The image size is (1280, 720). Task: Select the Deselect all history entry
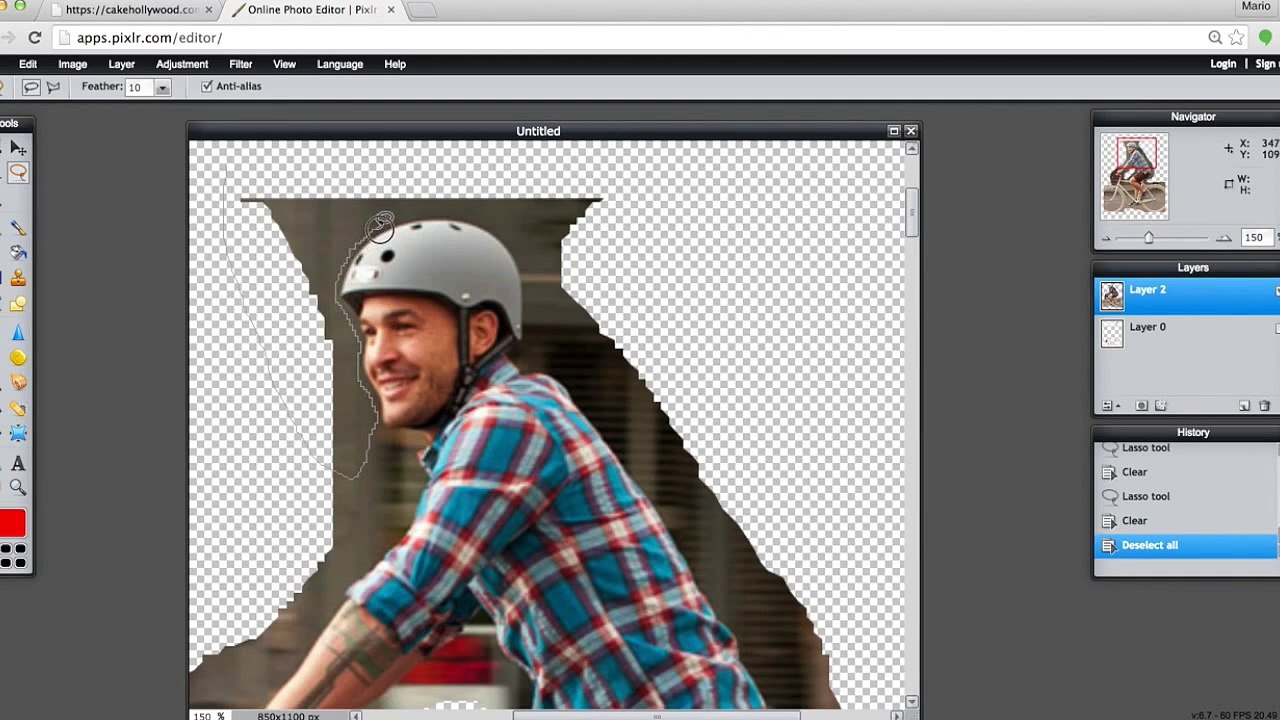point(1186,545)
